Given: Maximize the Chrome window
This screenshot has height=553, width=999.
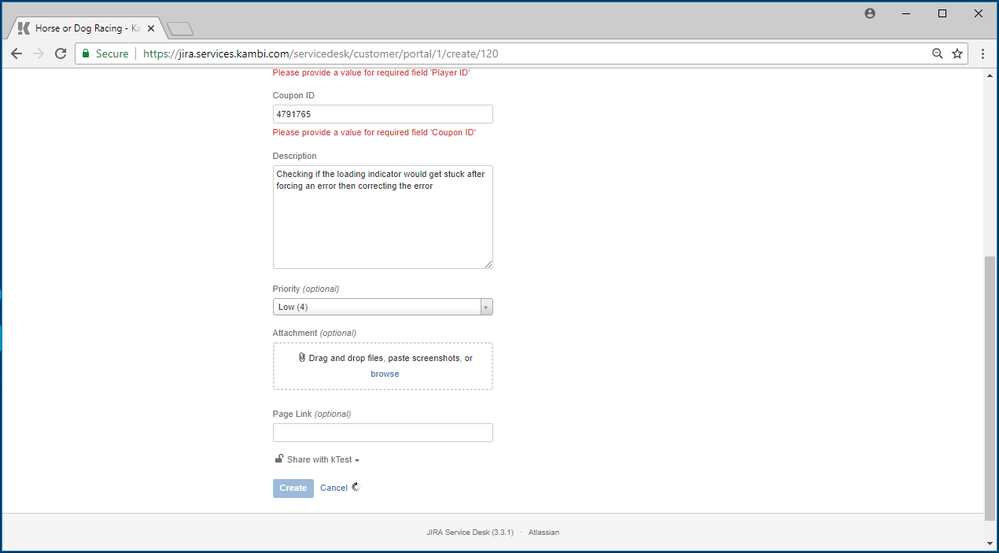Looking at the screenshot, I should [x=942, y=13].
